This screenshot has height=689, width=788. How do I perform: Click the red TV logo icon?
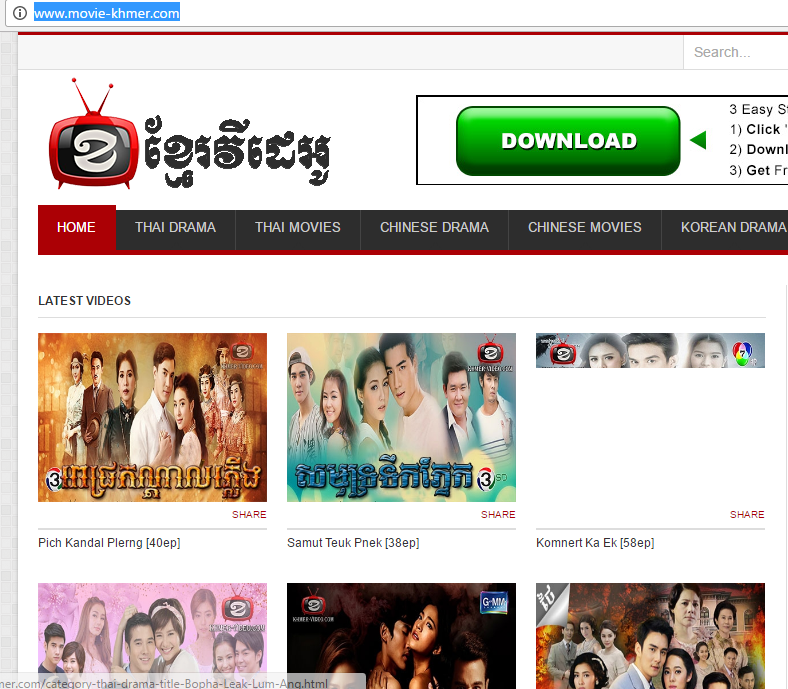click(93, 135)
